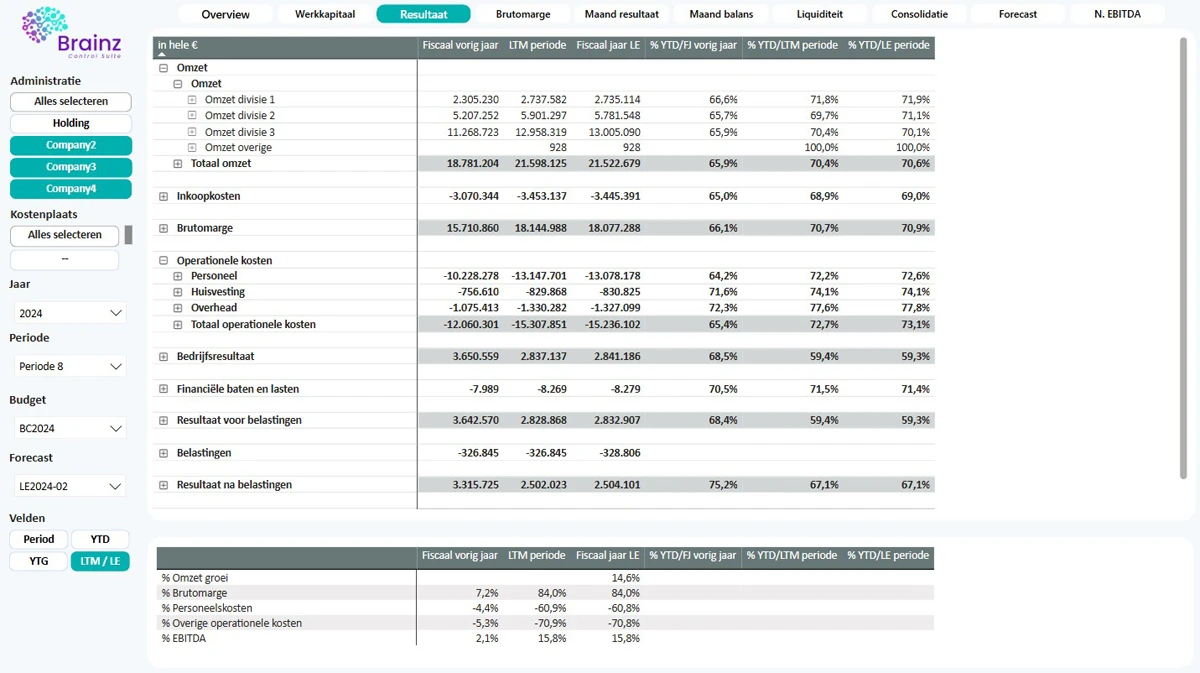
Task: Click Alles selecteren under Administratie
Action: pyautogui.click(x=71, y=102)
